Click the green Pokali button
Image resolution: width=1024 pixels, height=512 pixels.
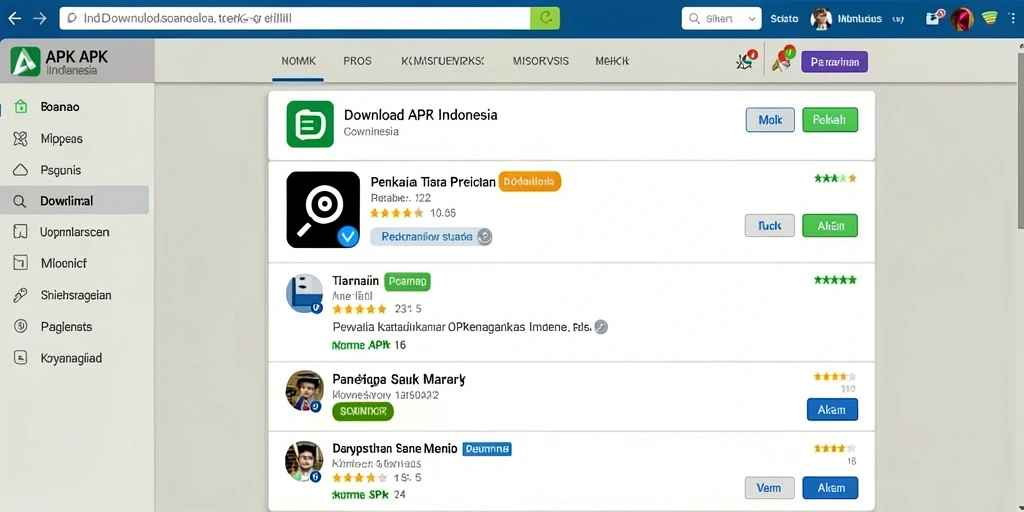[829, 120]
